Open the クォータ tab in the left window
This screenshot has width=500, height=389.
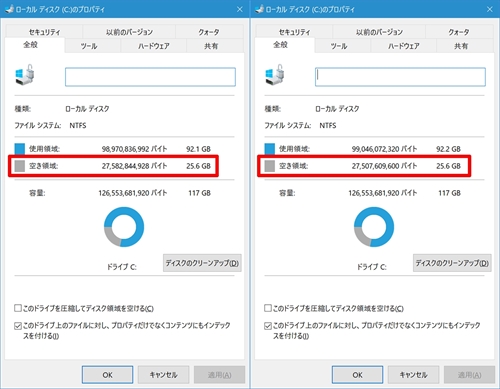[209, 32]
